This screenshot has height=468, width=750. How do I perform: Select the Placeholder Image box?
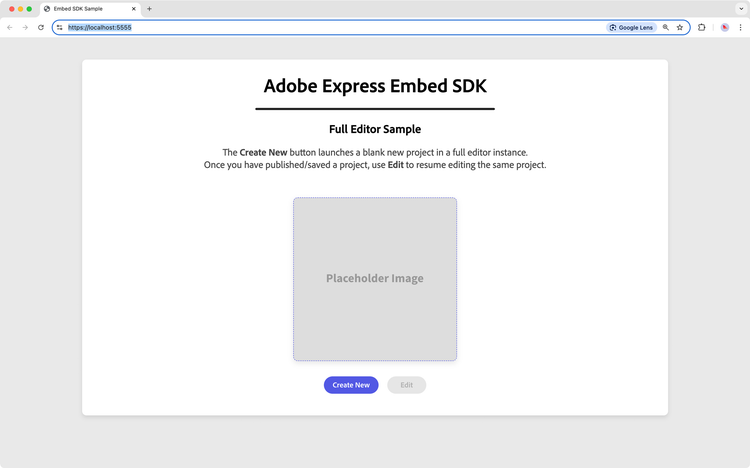(375, 278)
